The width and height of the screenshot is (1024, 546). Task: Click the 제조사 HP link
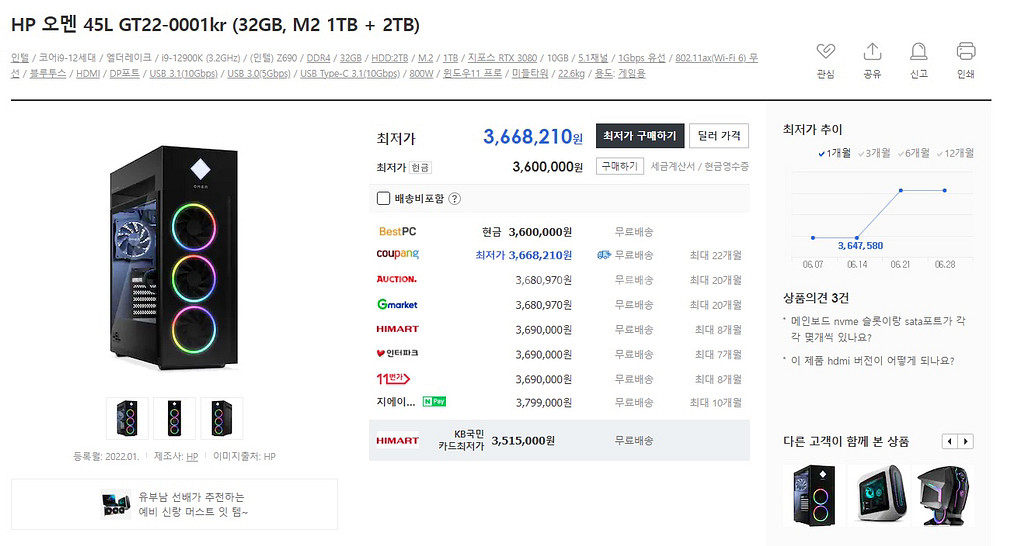click(192, 457)
